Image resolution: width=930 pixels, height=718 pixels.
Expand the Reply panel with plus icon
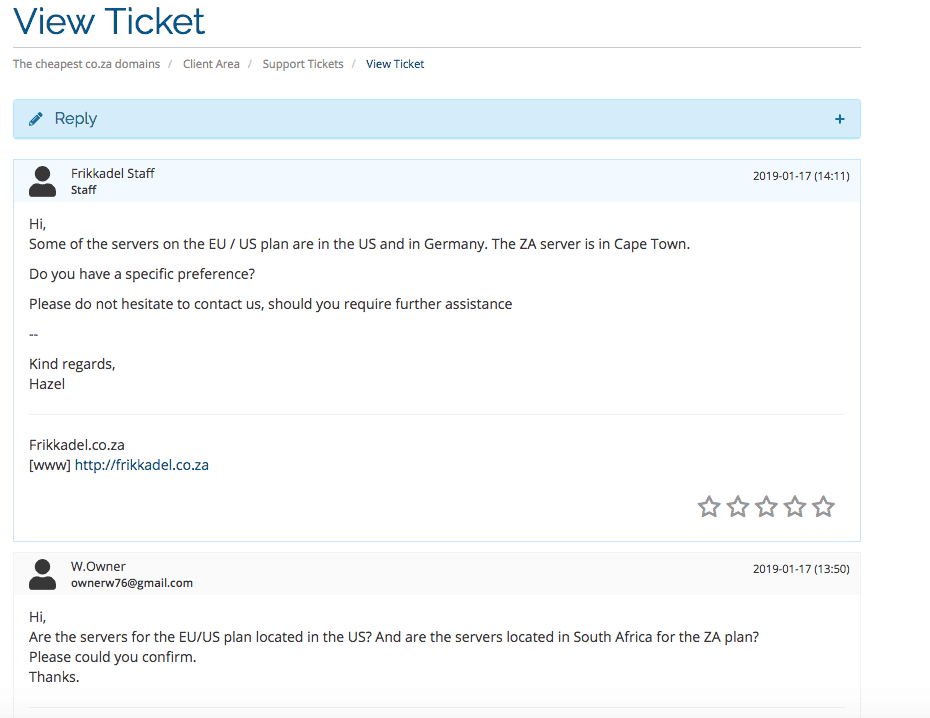[839, 119]
